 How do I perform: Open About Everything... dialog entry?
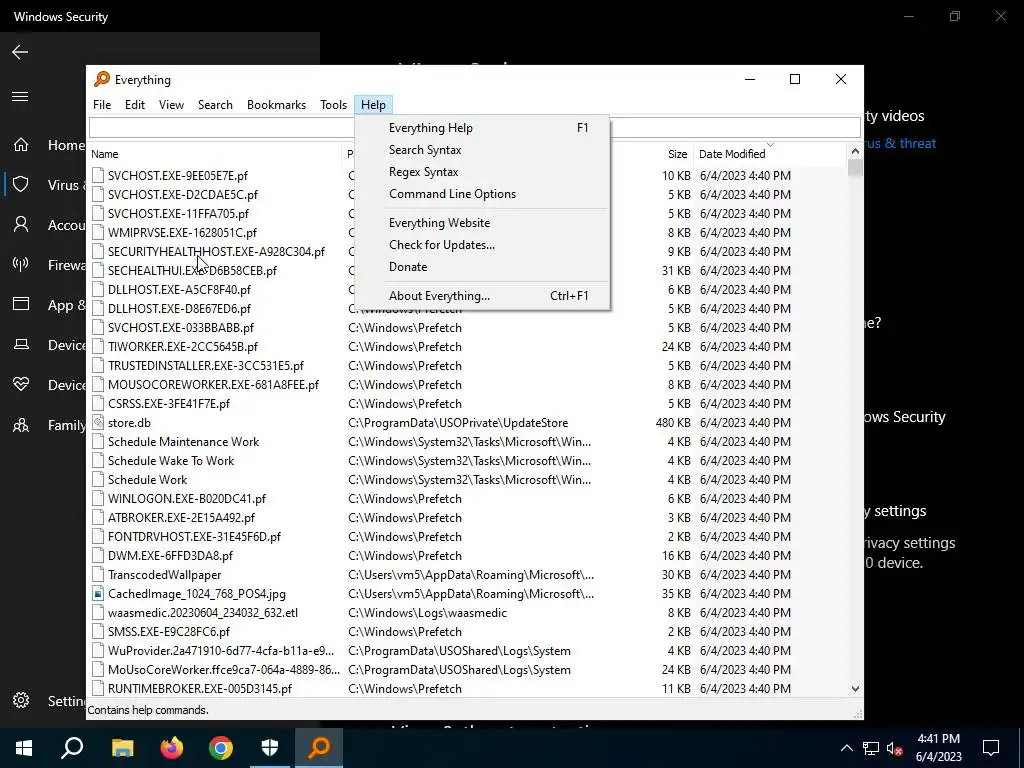pyautogui.click(x=483, y=296)
